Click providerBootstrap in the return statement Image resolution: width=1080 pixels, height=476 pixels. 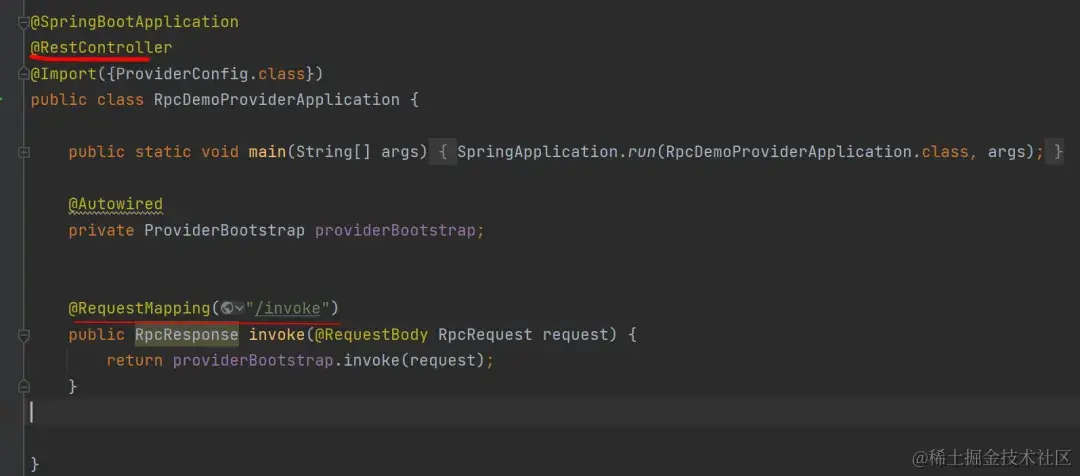253,360
